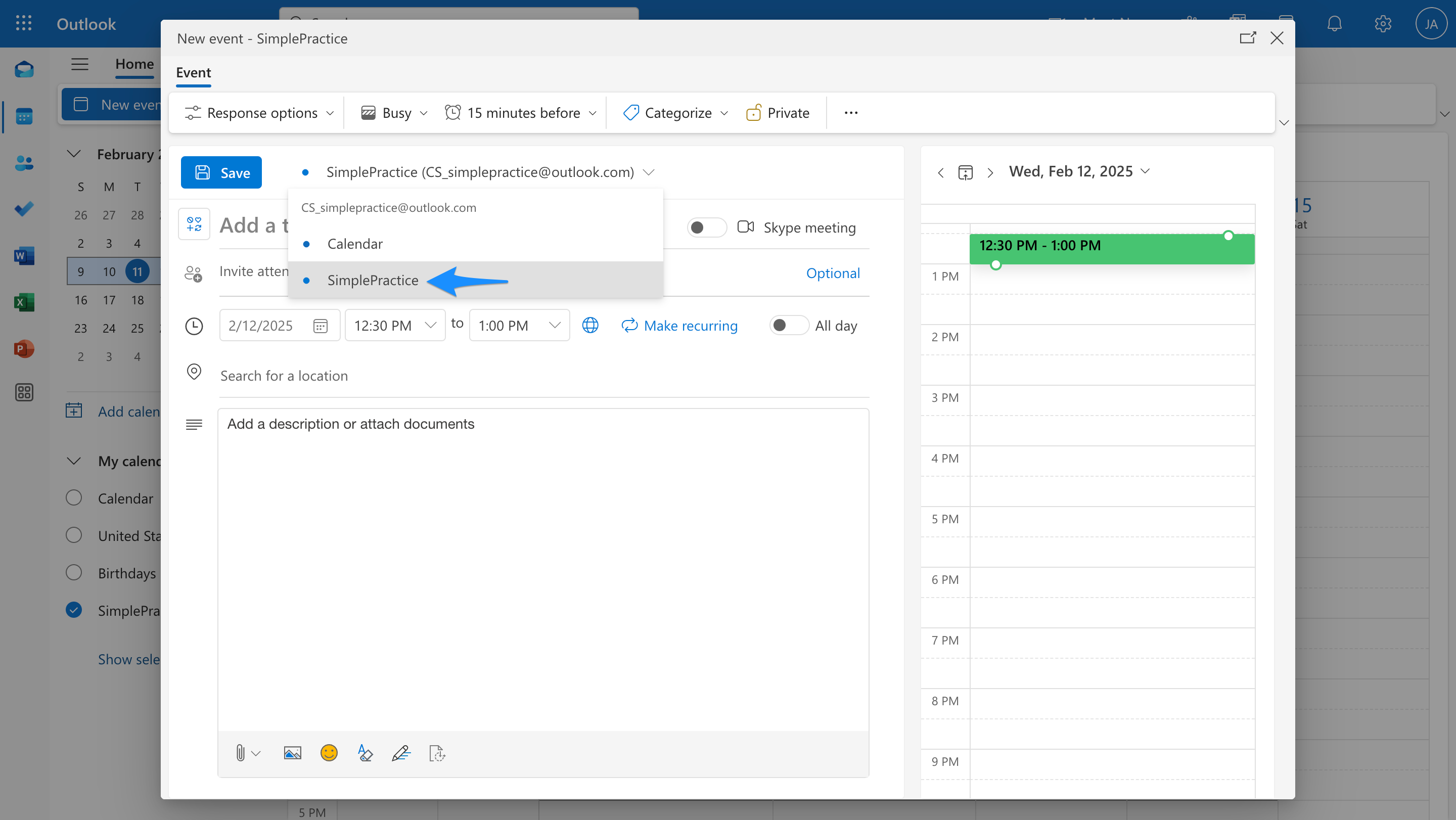Open the emoji picker

(329, 753)
